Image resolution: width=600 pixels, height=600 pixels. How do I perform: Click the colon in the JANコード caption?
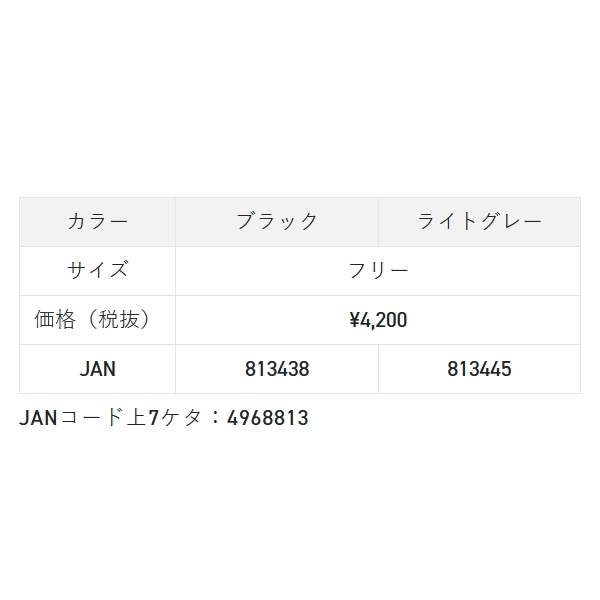(x=215, y=418)
